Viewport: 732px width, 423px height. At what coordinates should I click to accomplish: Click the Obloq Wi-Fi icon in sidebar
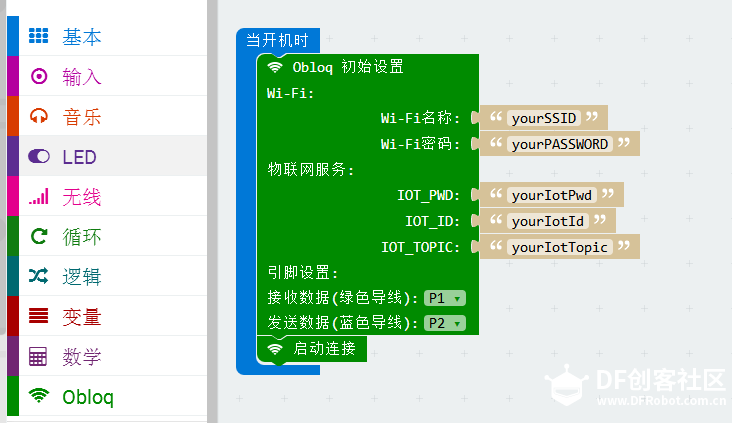point(39,396)
